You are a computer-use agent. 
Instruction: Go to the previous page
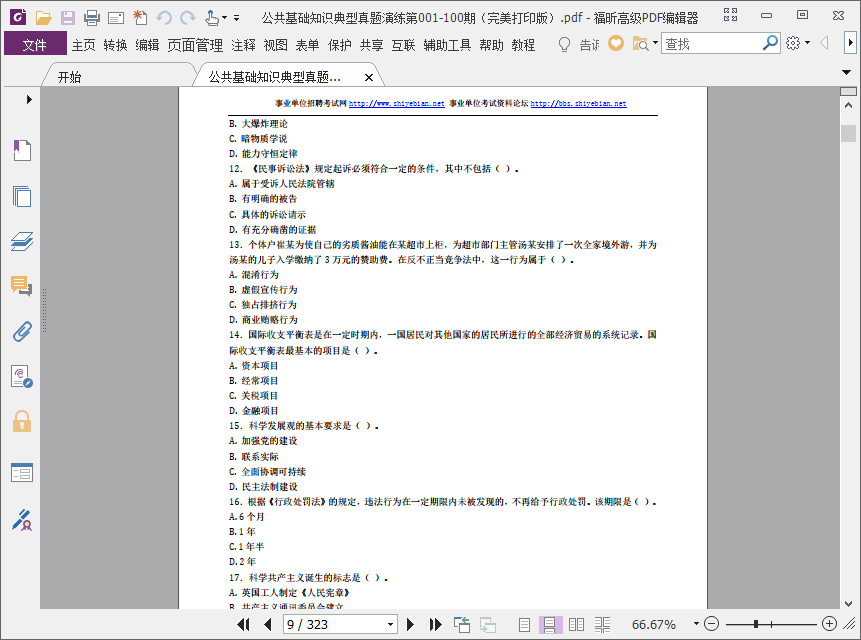(x=268, y=624)
